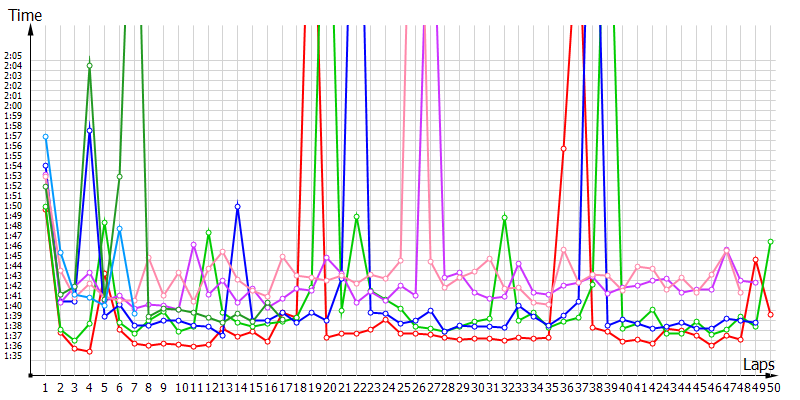Select the 2:05 label on the time axis
Screen dimensions: 800x400
click(x=13, y=56)
